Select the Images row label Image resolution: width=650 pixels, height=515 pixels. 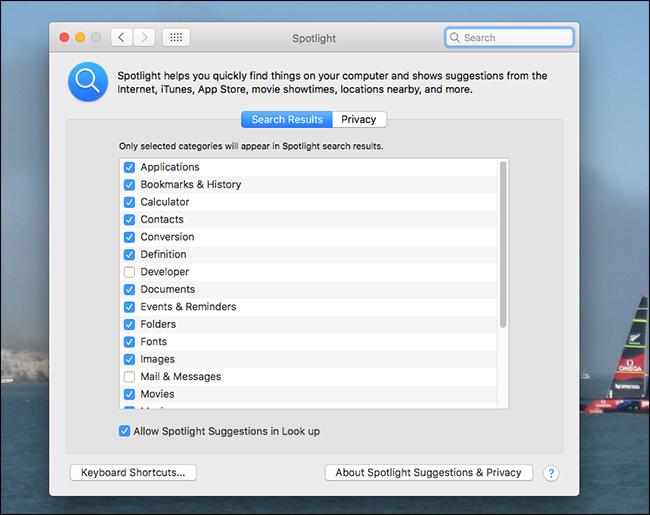[x=158, y=359]
